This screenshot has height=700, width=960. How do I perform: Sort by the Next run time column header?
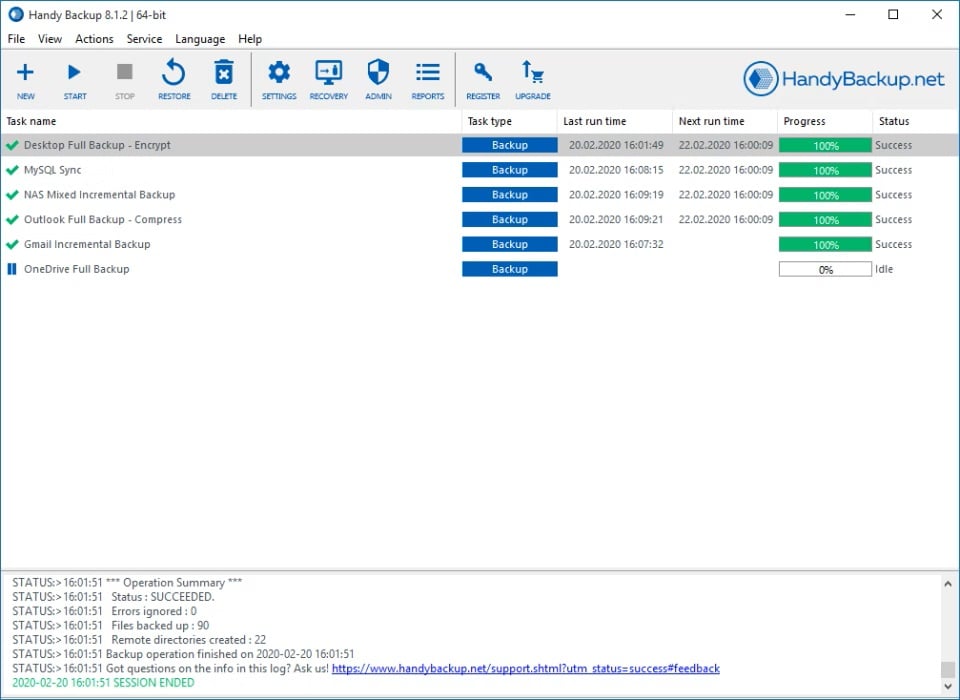click(725, 121)
